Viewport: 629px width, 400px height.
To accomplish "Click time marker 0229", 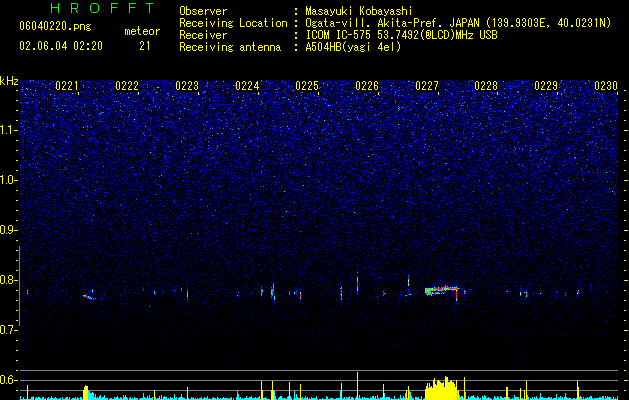I will point(546,86).
